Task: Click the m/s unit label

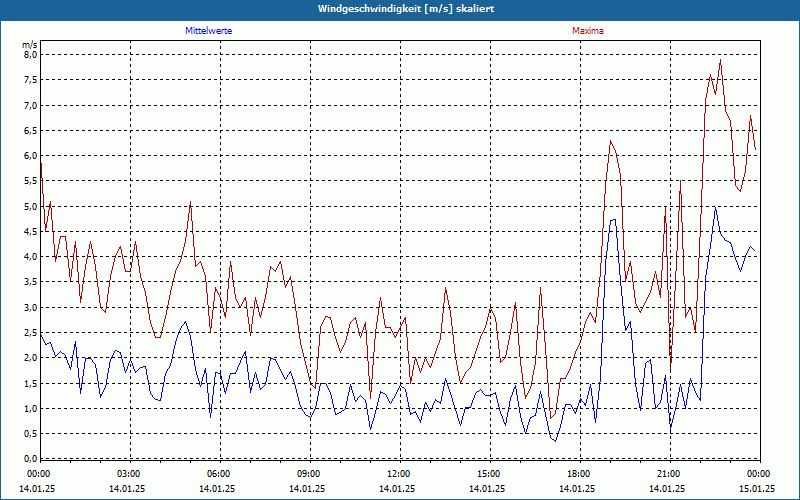Action: [x=30, y=45]
